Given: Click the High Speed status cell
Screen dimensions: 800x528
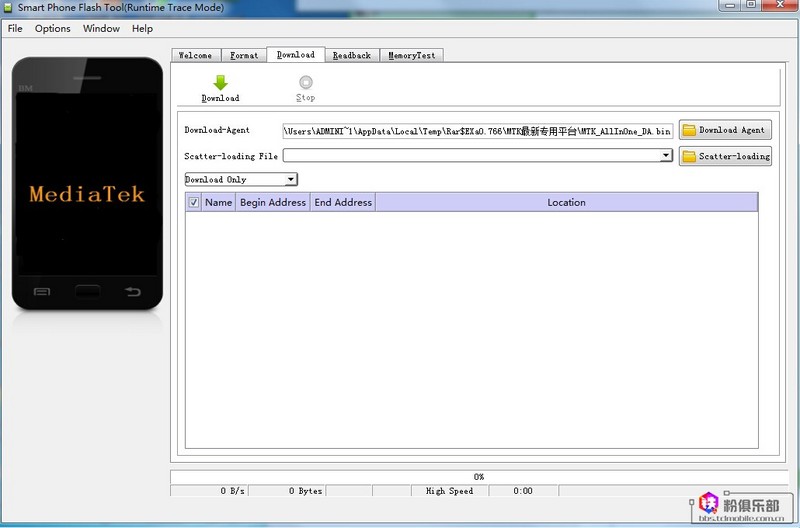Looking at the screenshot, I should [449, 491].
